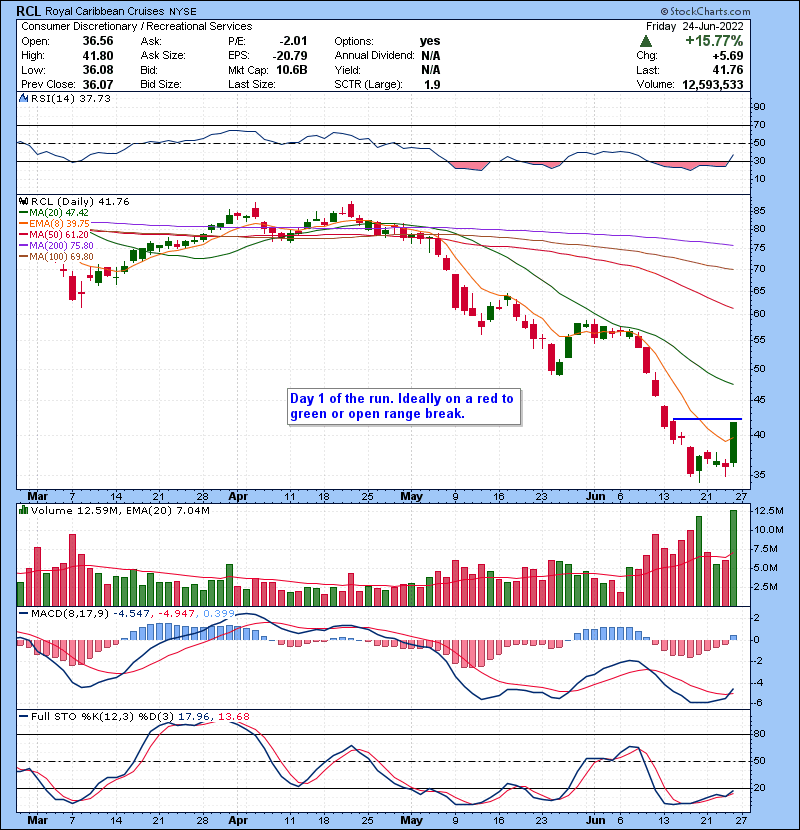Viewport: 800px width, 830px height.
Task: Click the May label on price axis
Action: [x=411, y=497]
